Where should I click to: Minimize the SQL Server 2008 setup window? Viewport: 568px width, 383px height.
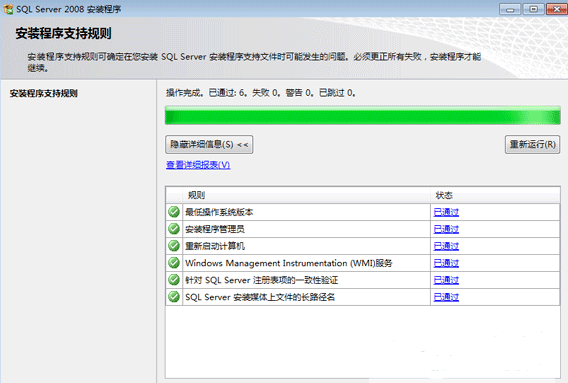tap(510, 9)
